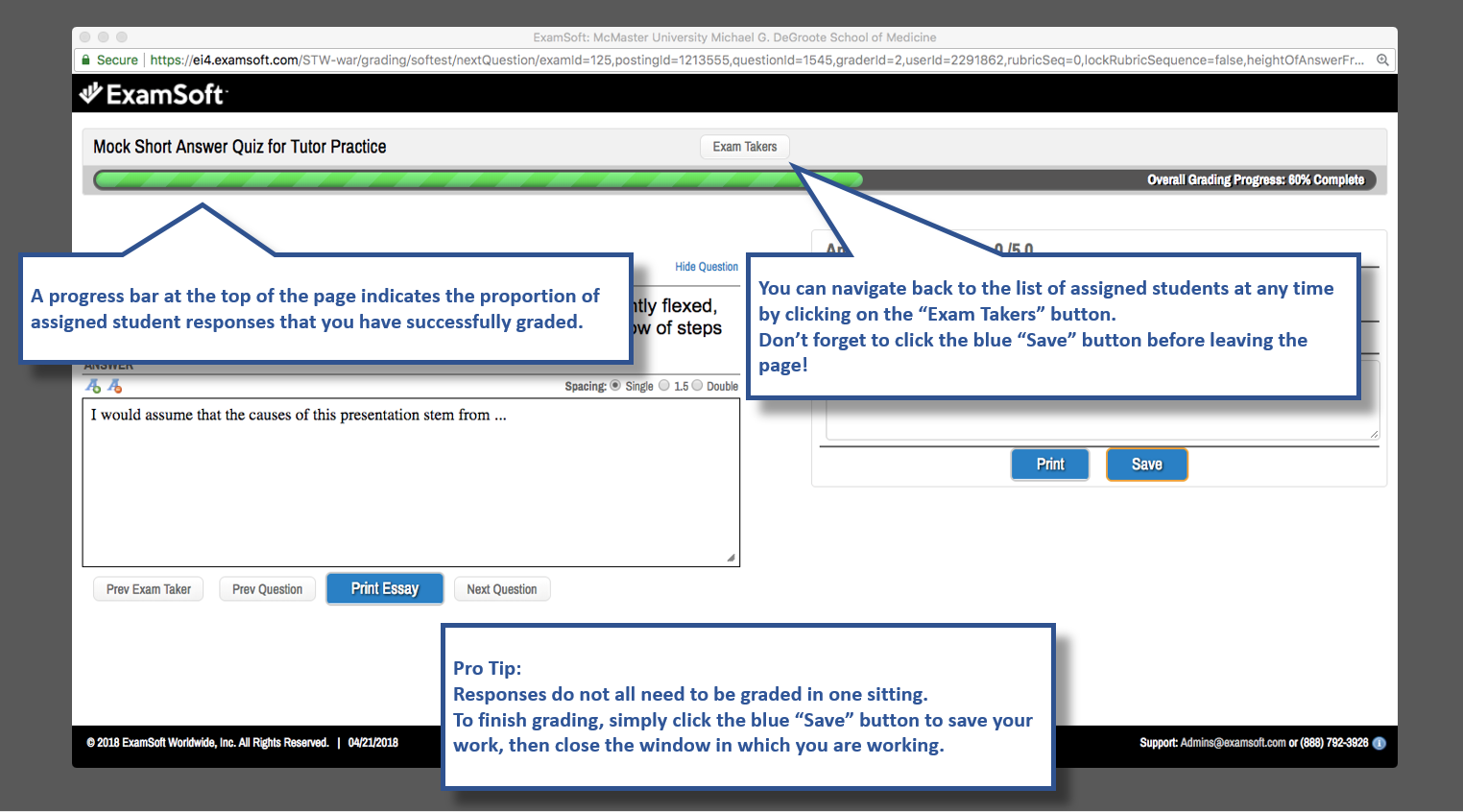This screenshot has height=812, width=1463.
Task: Click 'Overall Grading Progress: 60% Complete' text
Action: (1256, 179)
